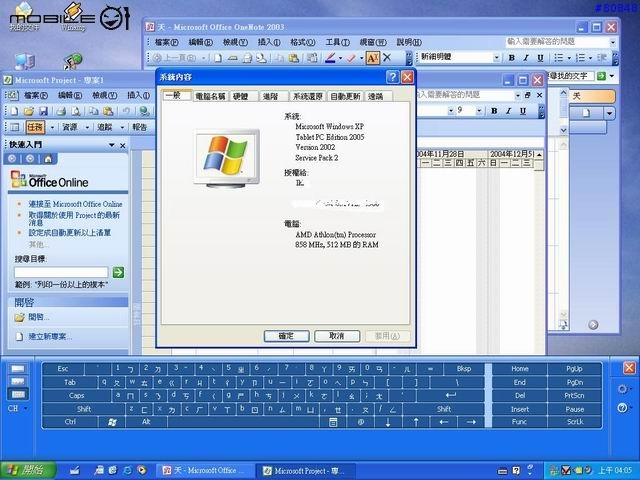Click the green go arrow in OneNote search
The width and height of the screenshot is (640, 480).
[x=601, y=76]
